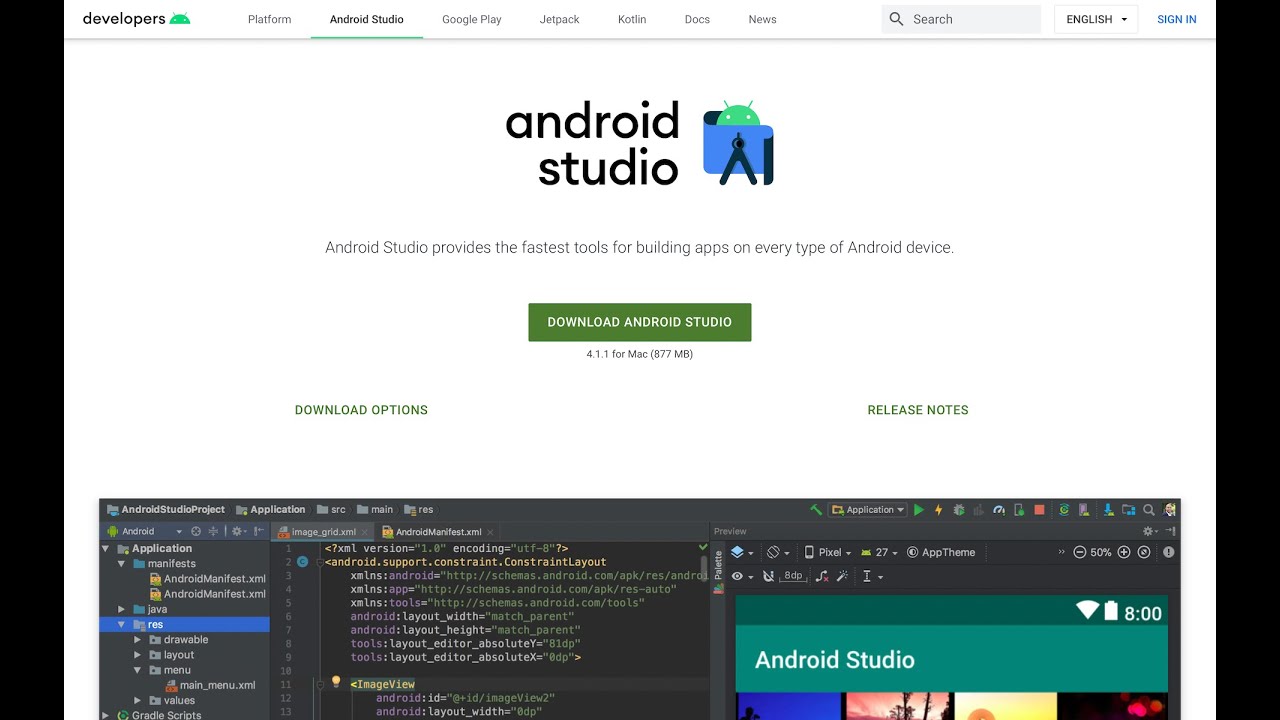Click the clear constraints icon

point(822,577)
